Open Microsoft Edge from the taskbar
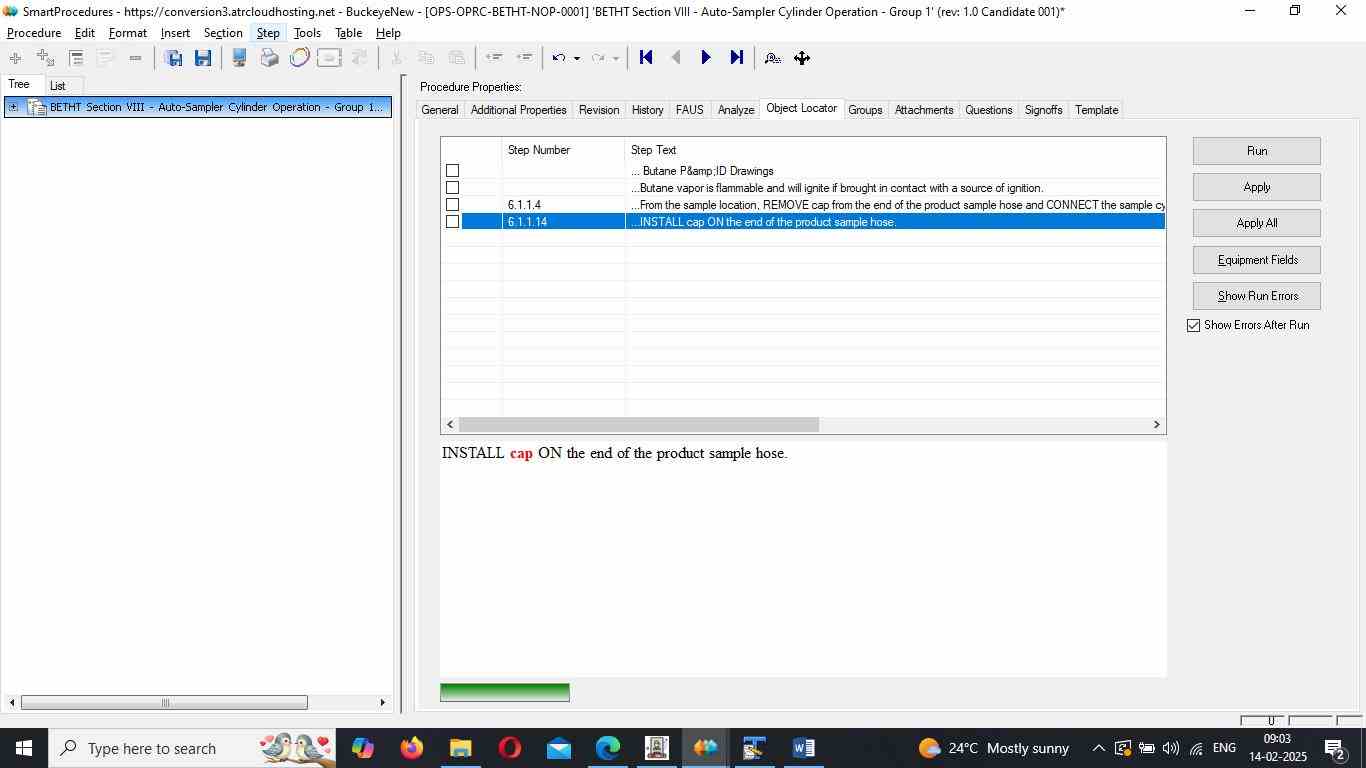 tap(607, 748)
